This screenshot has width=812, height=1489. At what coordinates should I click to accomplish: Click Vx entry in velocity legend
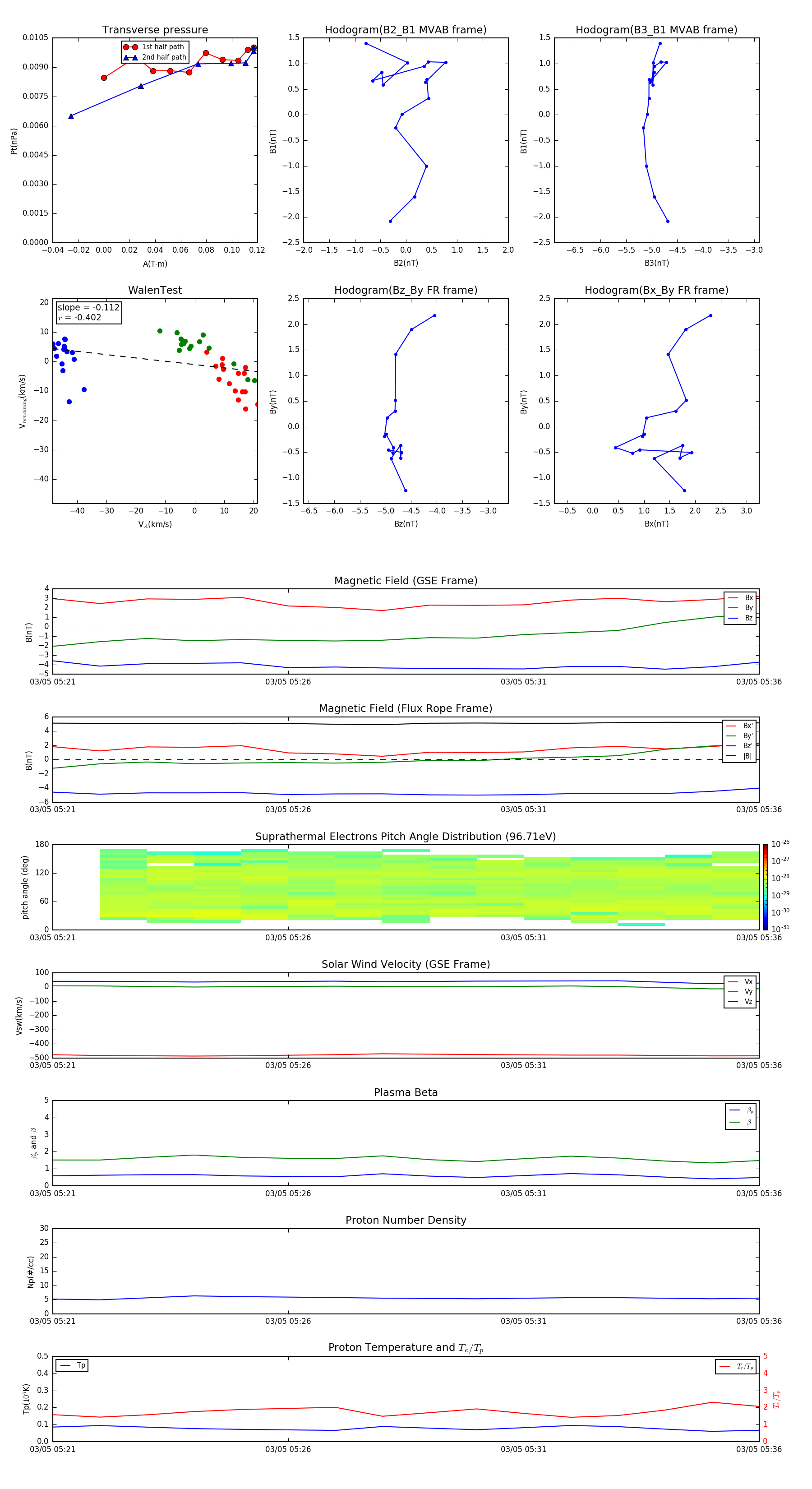tap(740, 981)
